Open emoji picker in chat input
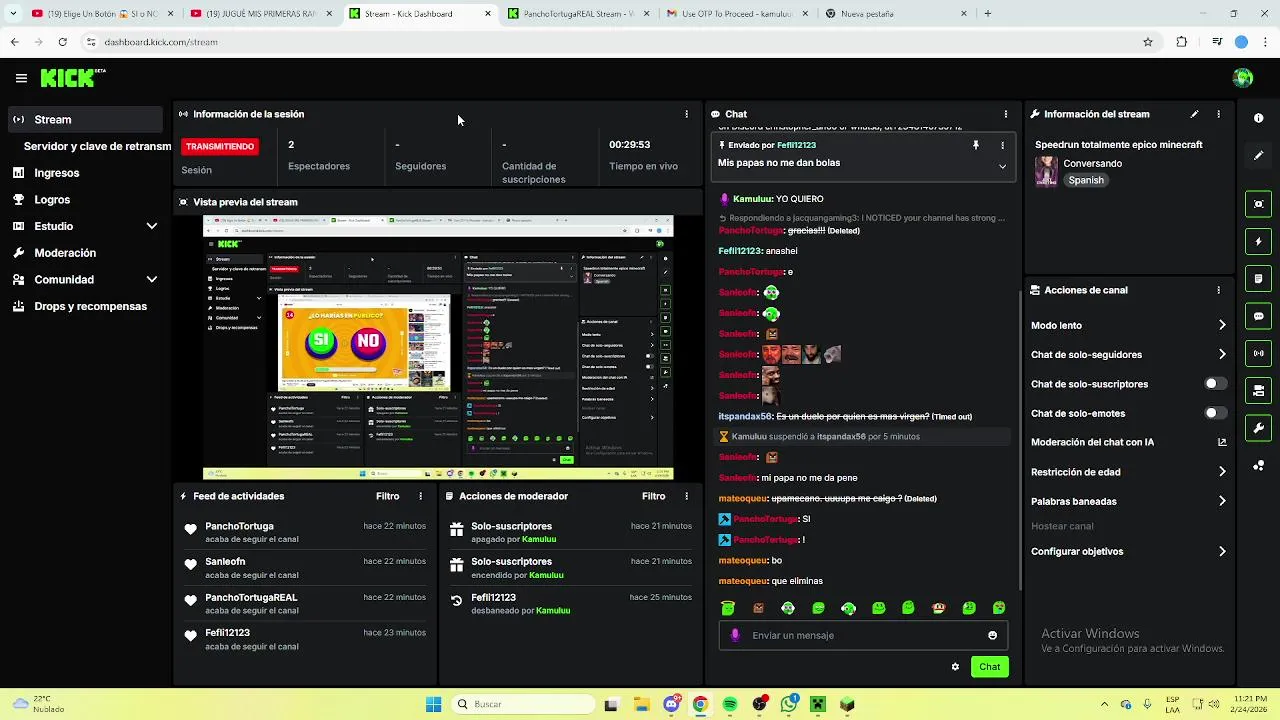Viewport: 1280px width, 720px height. [992, 635]
